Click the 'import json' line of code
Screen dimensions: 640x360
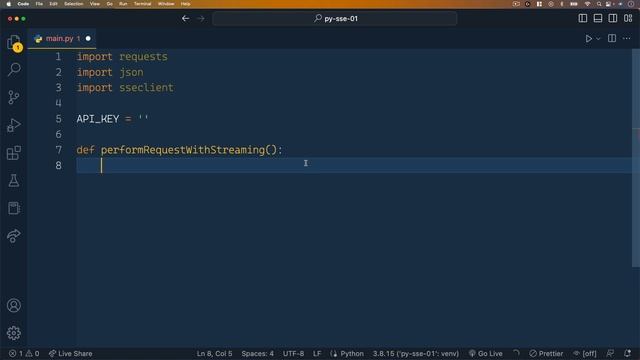110,72
